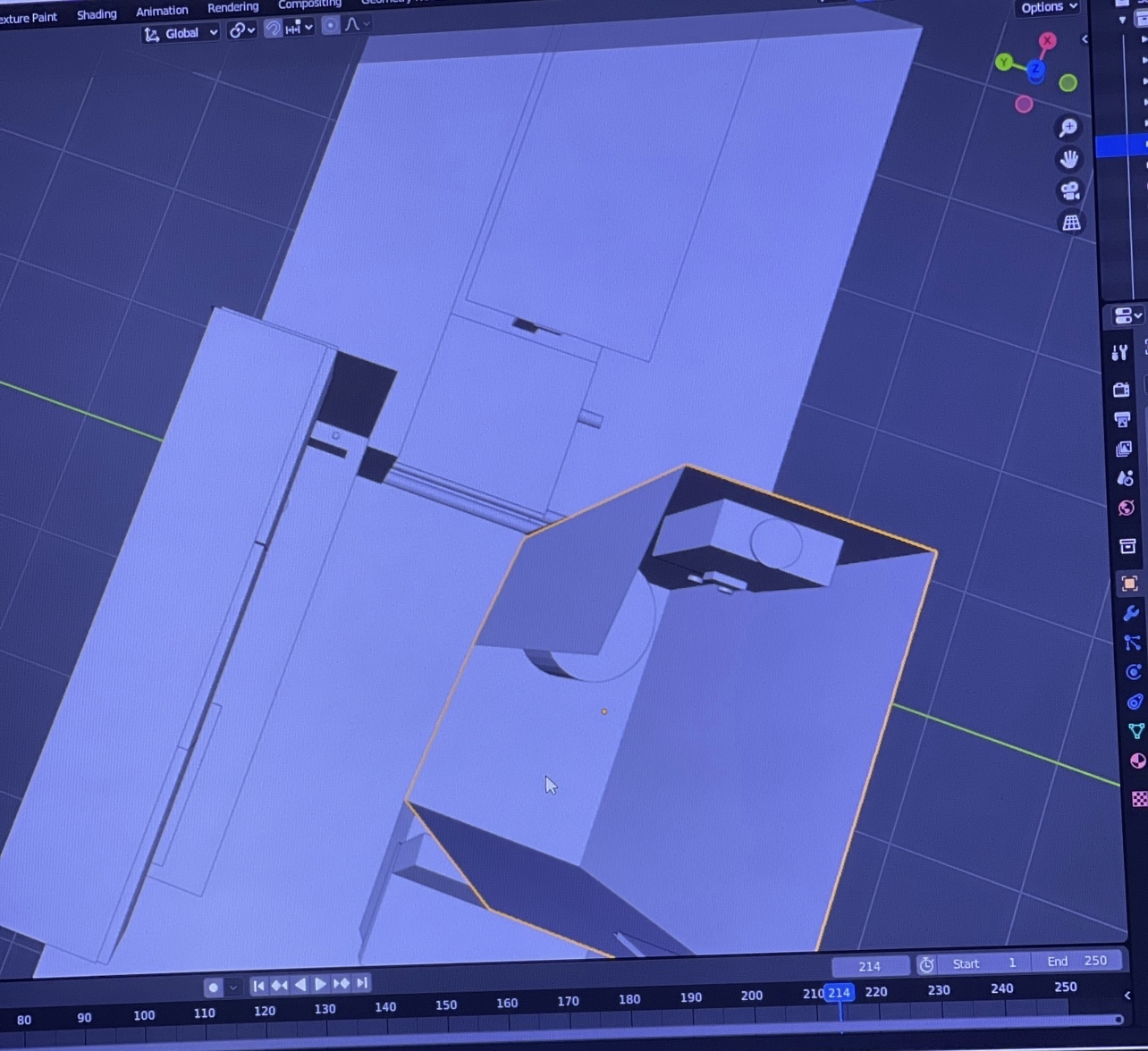This screenshot has width=1148, height=1051.
Task: Toggle snapping magnet button
Action: click(x=273, y=28)
